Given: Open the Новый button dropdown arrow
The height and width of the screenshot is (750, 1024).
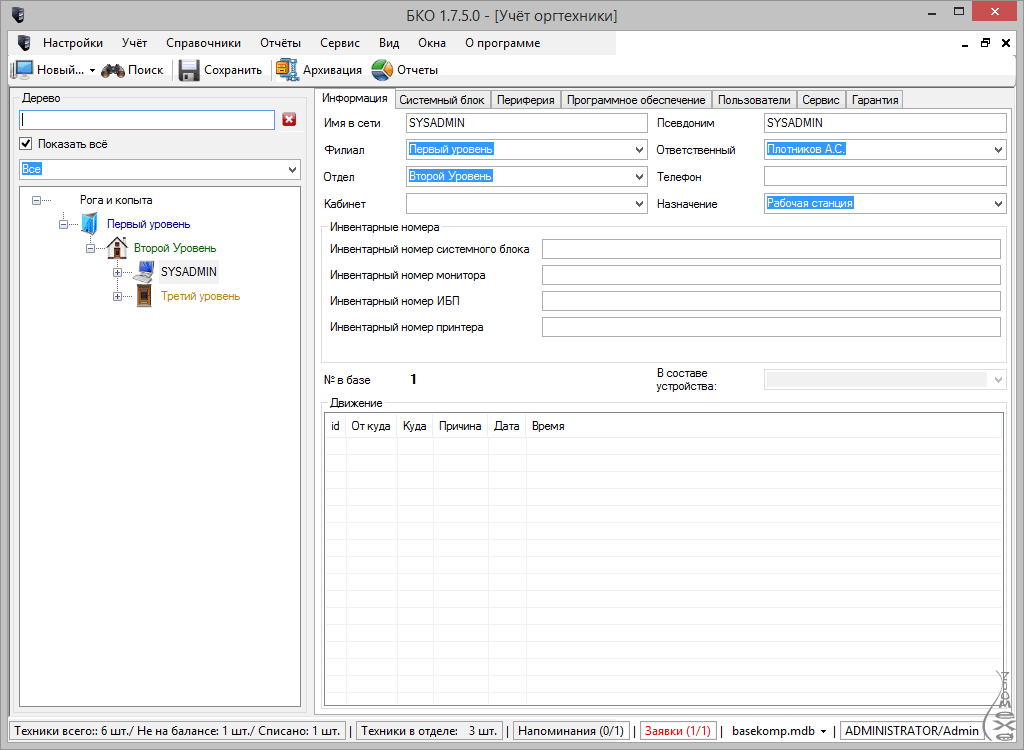Looking at the screenshot, I should 92,71.
